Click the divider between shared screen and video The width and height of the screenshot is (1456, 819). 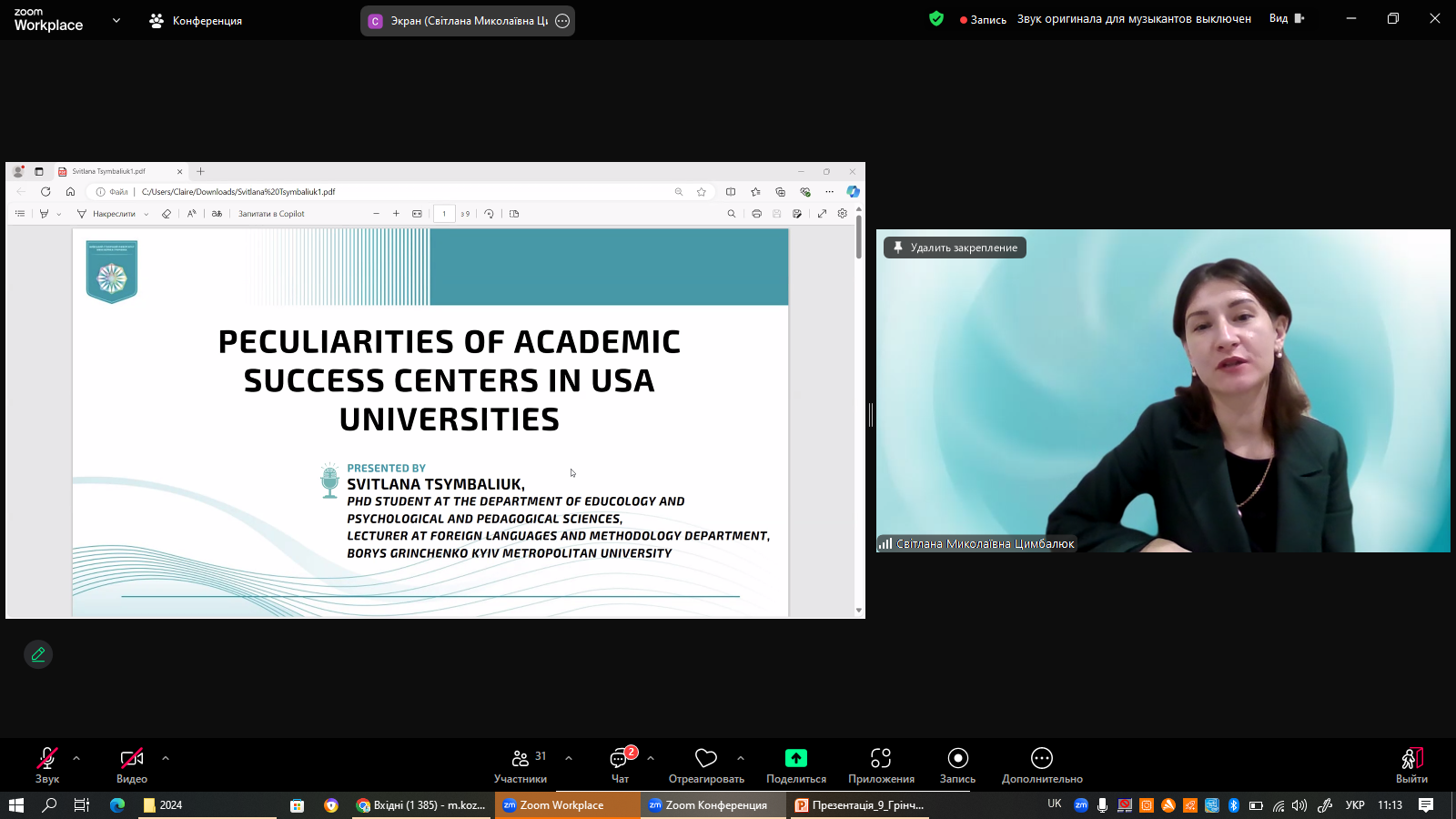point(871,415)
